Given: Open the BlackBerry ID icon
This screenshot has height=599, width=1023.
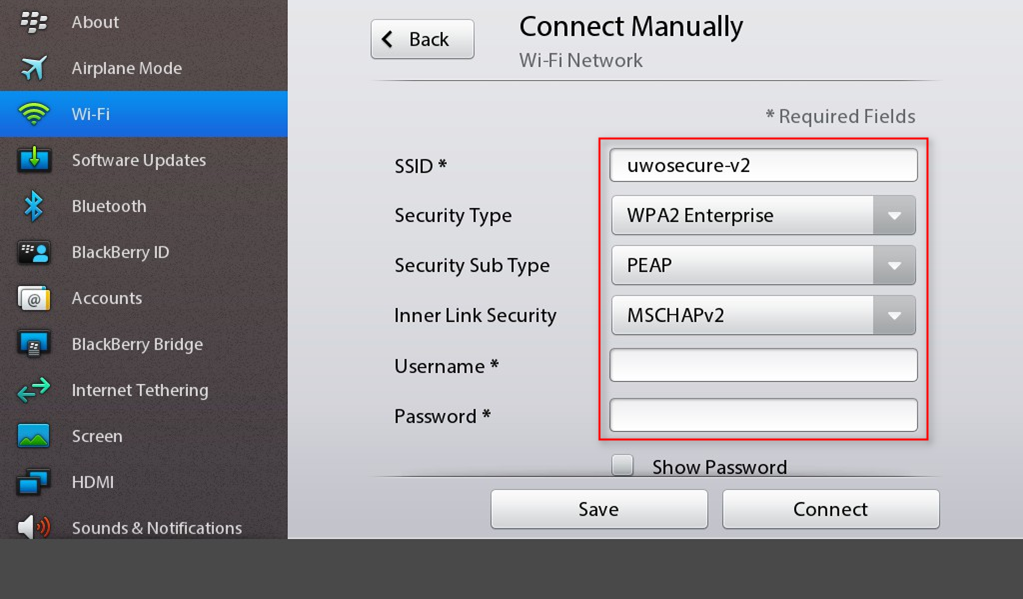Looking at the screenshot, I should pos(34,252).
